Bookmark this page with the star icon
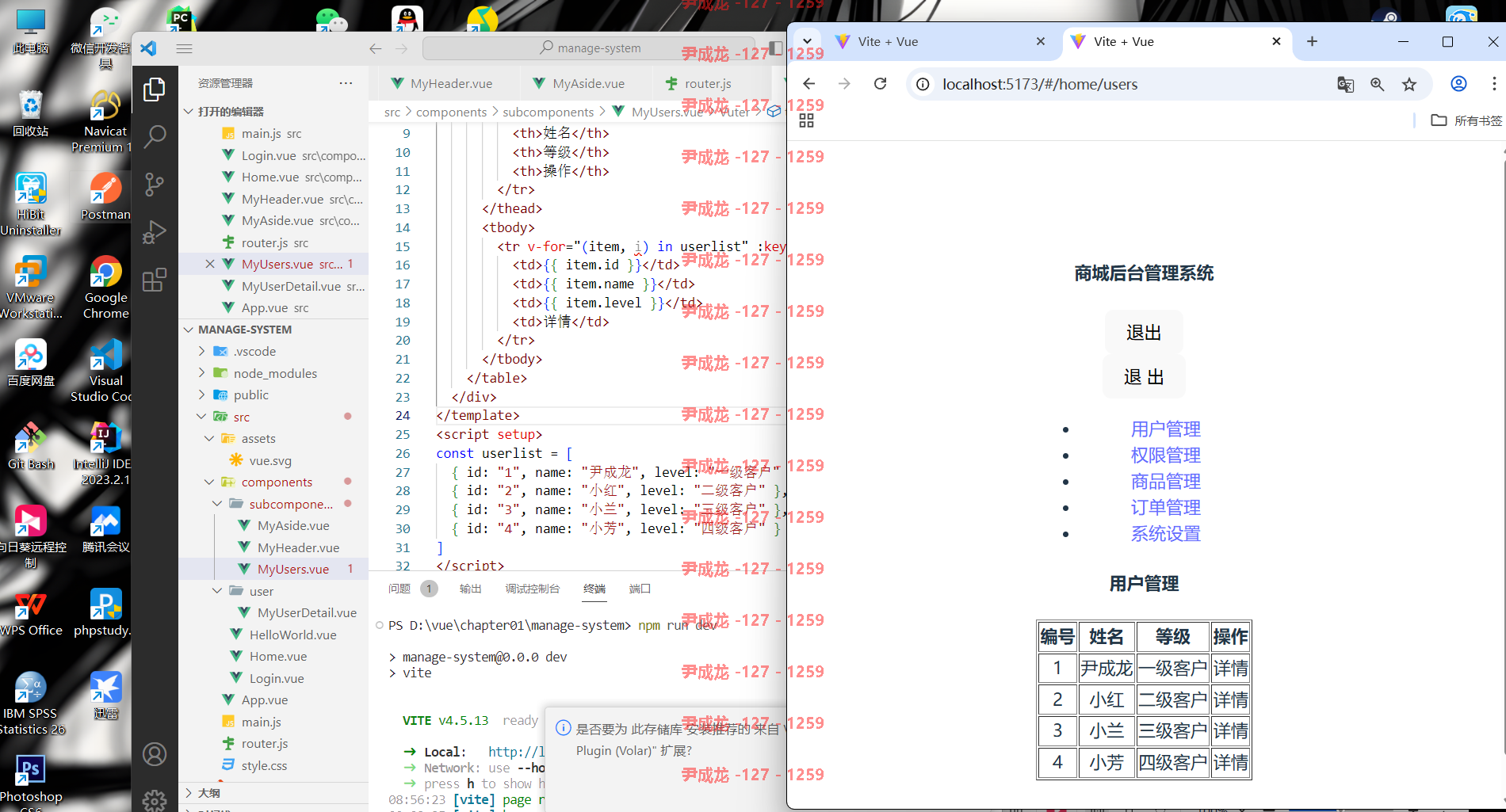Screen dimensions: 1506x812 click(x=1409, y=84)
